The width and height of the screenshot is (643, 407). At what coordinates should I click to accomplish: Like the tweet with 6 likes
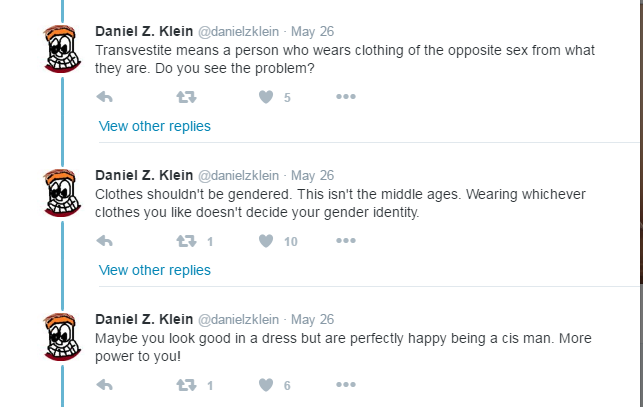266,385
